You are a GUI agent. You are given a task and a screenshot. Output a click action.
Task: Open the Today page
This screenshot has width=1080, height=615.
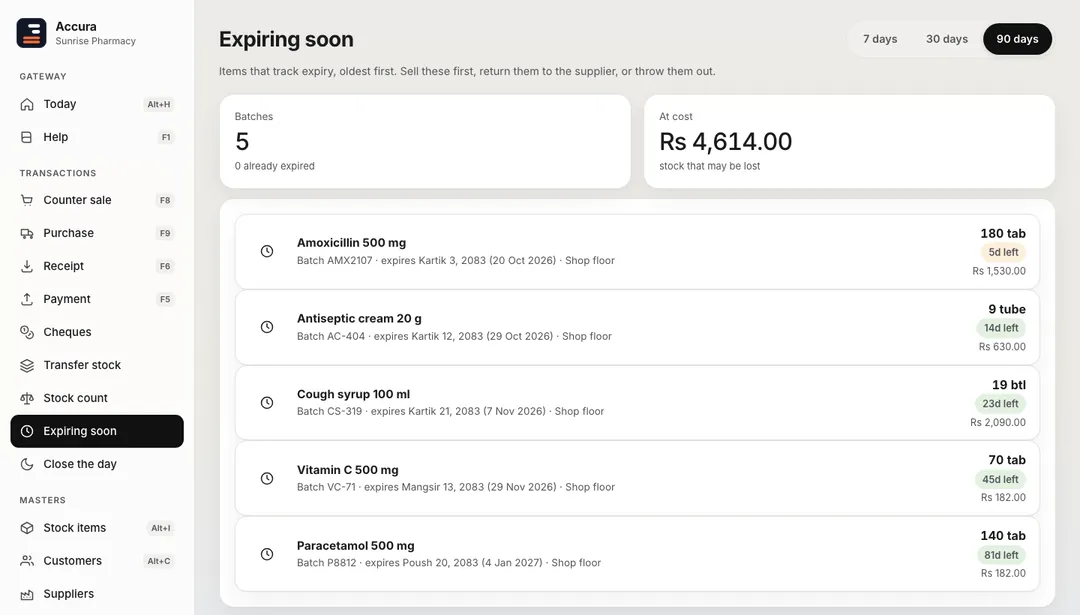coord(97,104)
